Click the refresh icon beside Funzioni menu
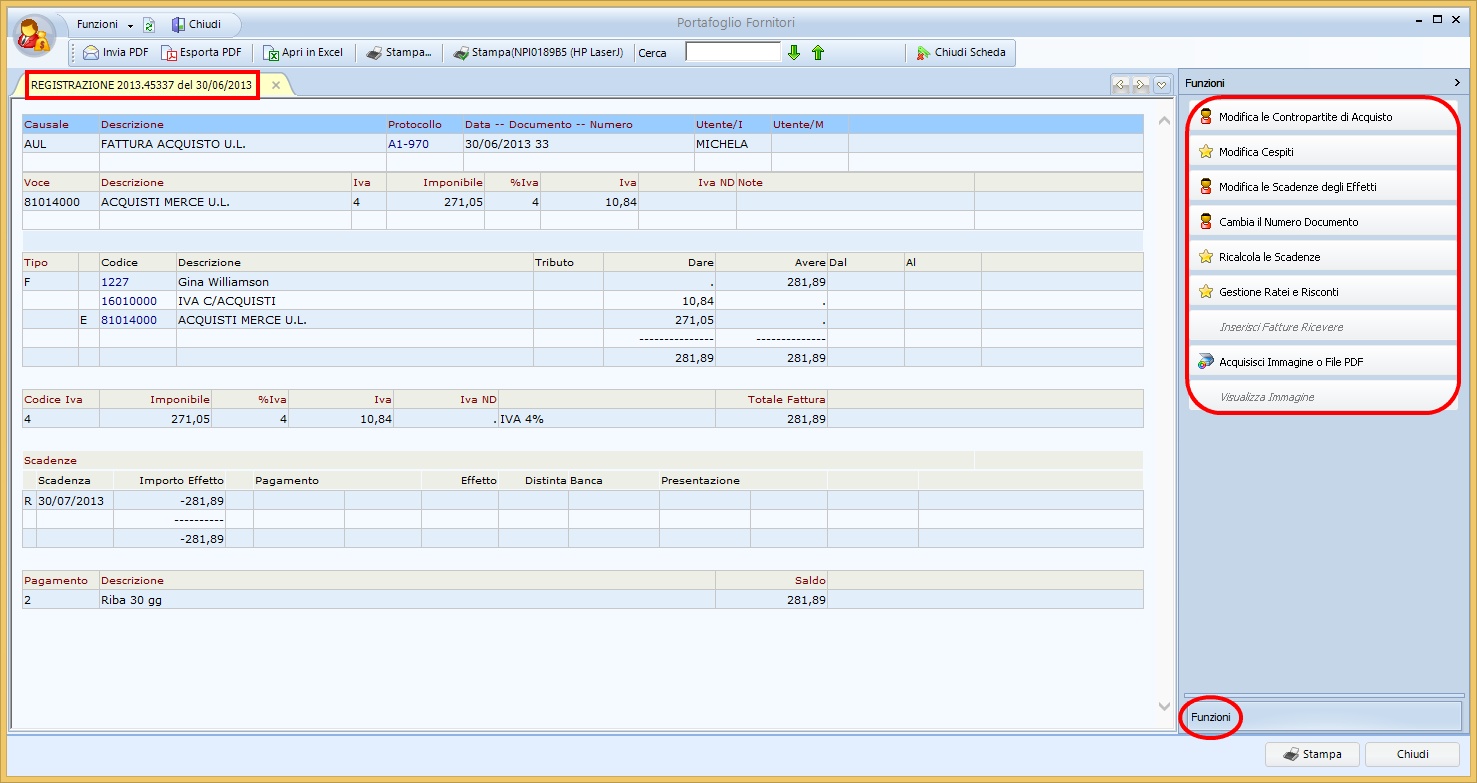 click(x=149, y=25)
